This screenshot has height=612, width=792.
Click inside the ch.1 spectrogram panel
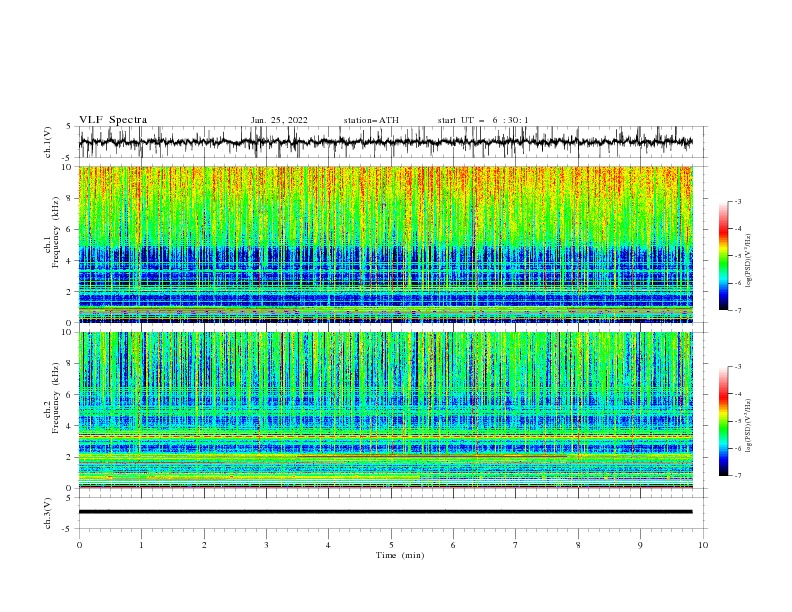[386, 244]
